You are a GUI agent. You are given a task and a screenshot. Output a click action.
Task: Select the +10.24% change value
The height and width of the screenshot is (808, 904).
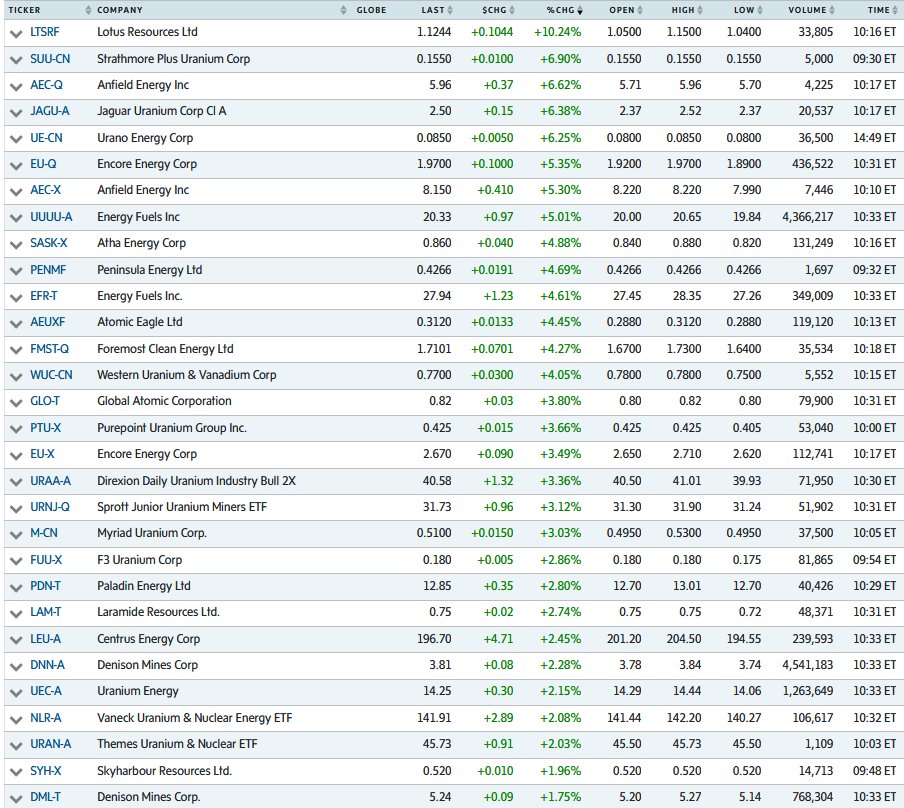[558, 32]
